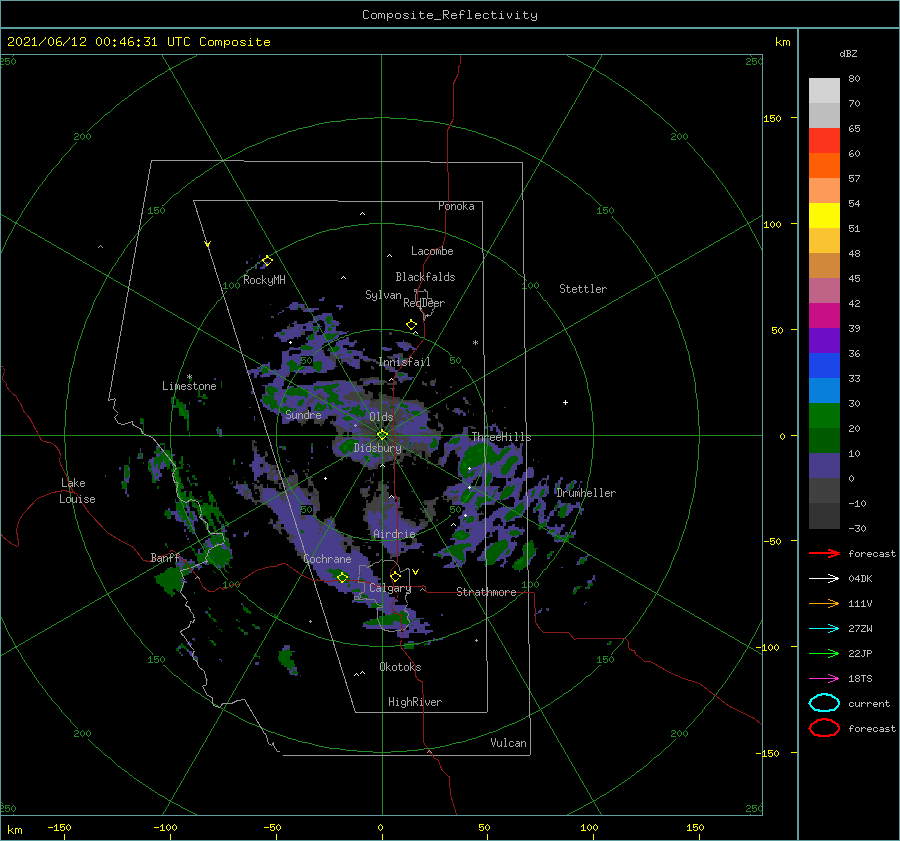Click the Blackfalds city label
Viewport: 900px width, 841px height.
[x=425, y=277]
